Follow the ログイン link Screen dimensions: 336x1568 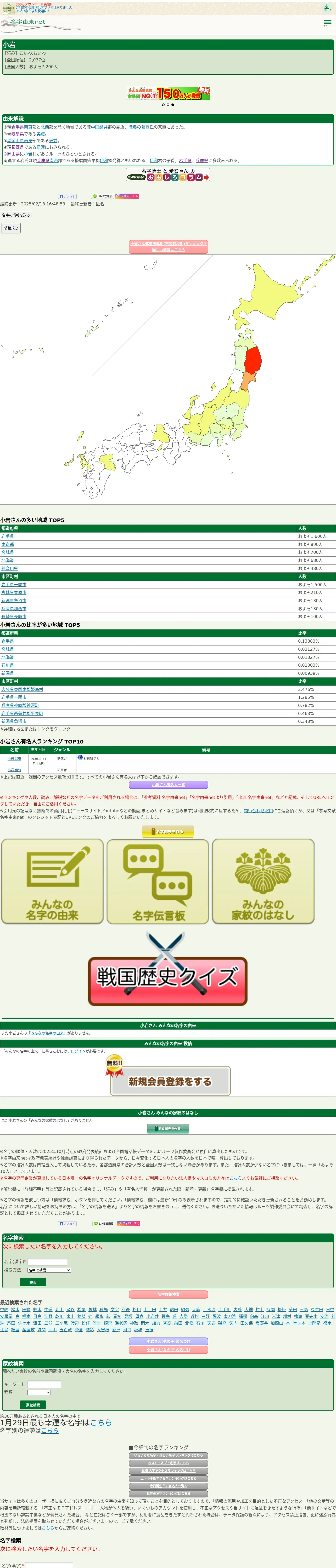[78, 1051]
